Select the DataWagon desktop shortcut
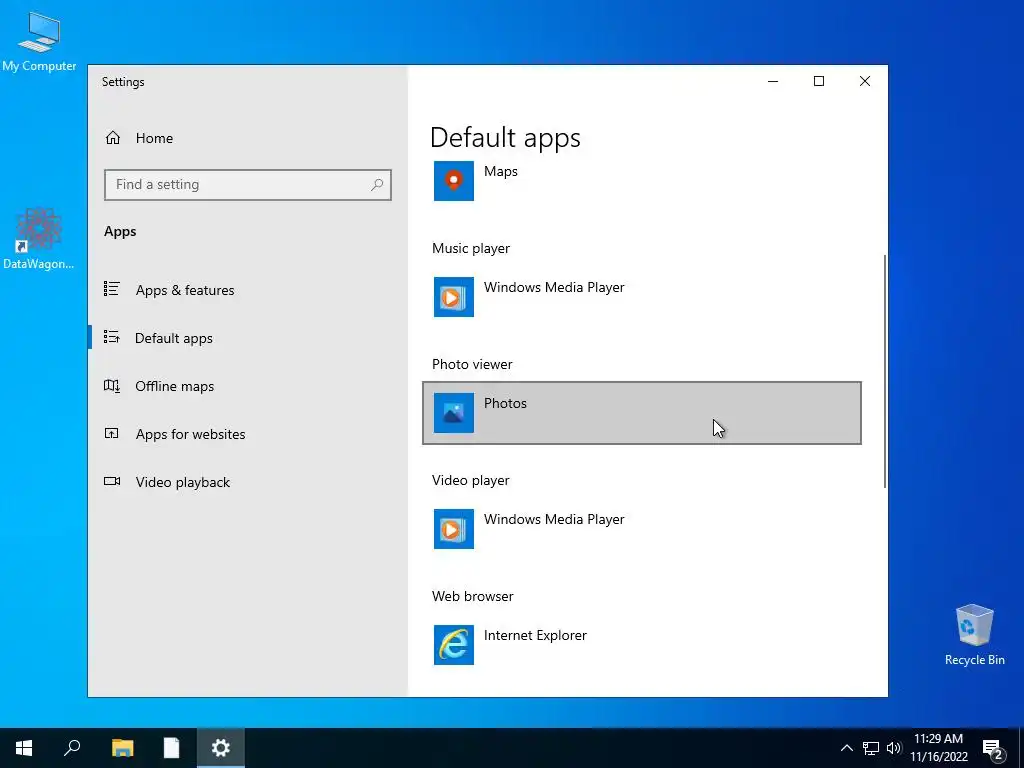Image resolution: width=1024 pixels, height=768 pixels. pos(39,238)
